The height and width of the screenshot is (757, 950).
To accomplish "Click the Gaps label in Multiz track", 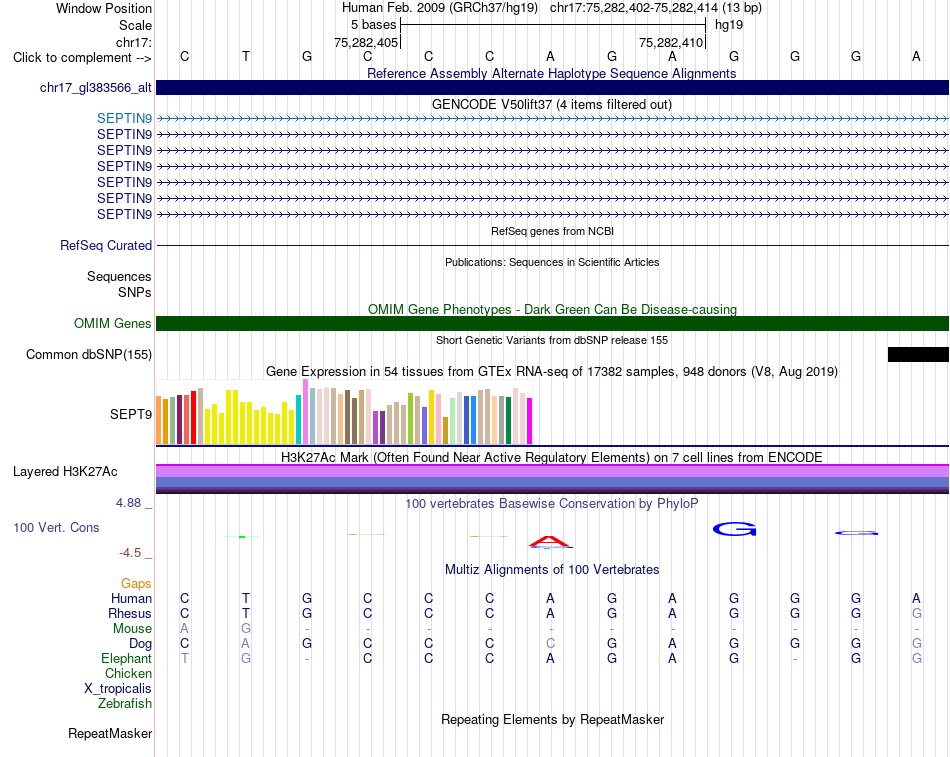I will click(x=136, y=583).
